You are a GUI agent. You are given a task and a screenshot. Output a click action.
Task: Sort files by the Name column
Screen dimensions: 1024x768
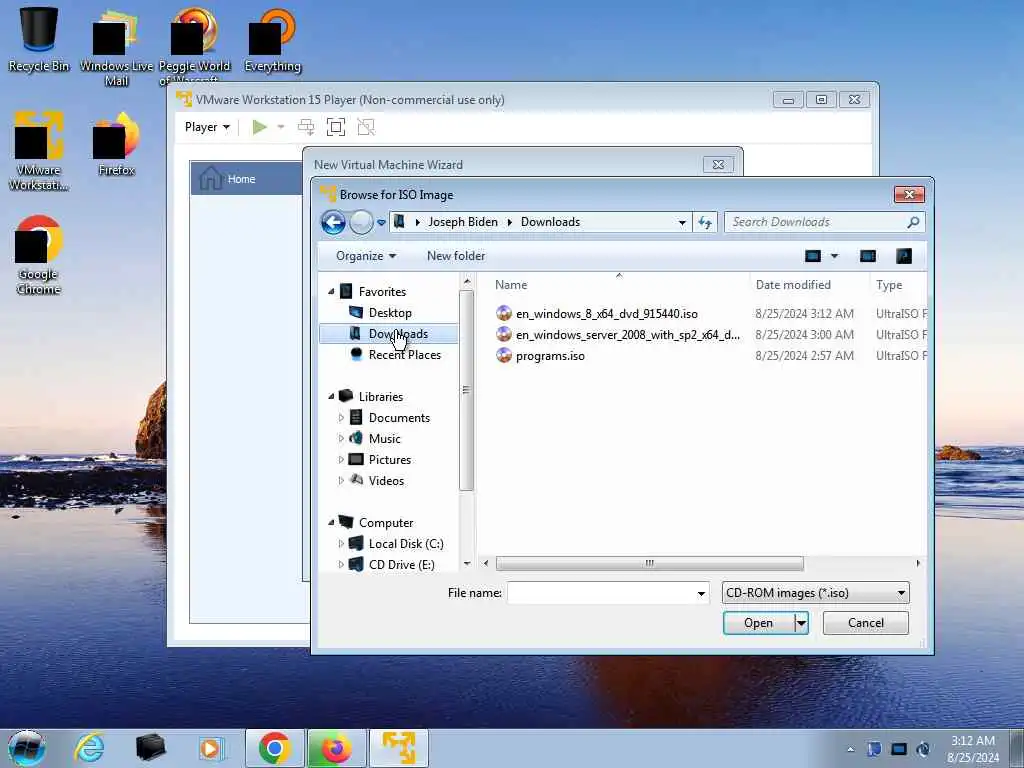click(x=511, y=285)
